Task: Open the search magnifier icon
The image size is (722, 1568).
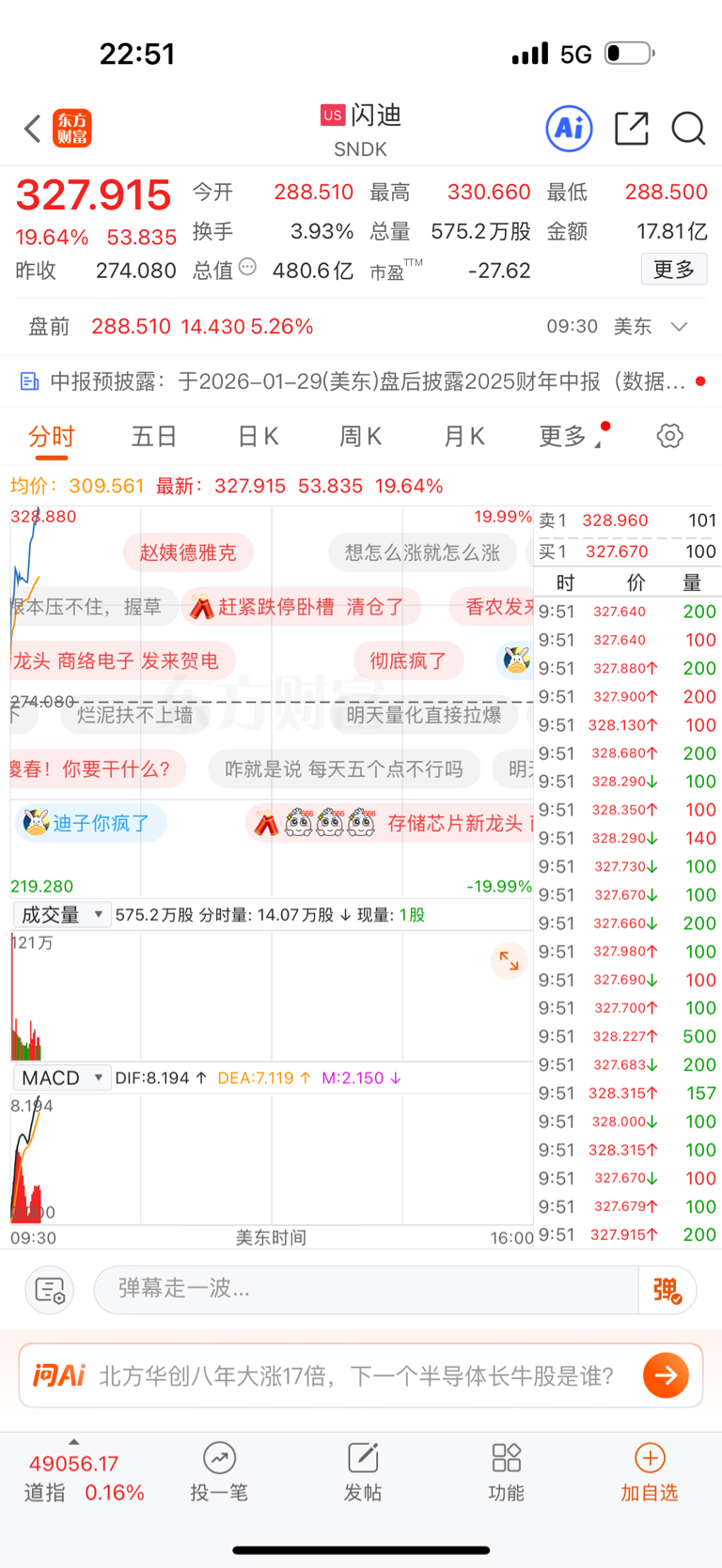Action: point(688,128)
